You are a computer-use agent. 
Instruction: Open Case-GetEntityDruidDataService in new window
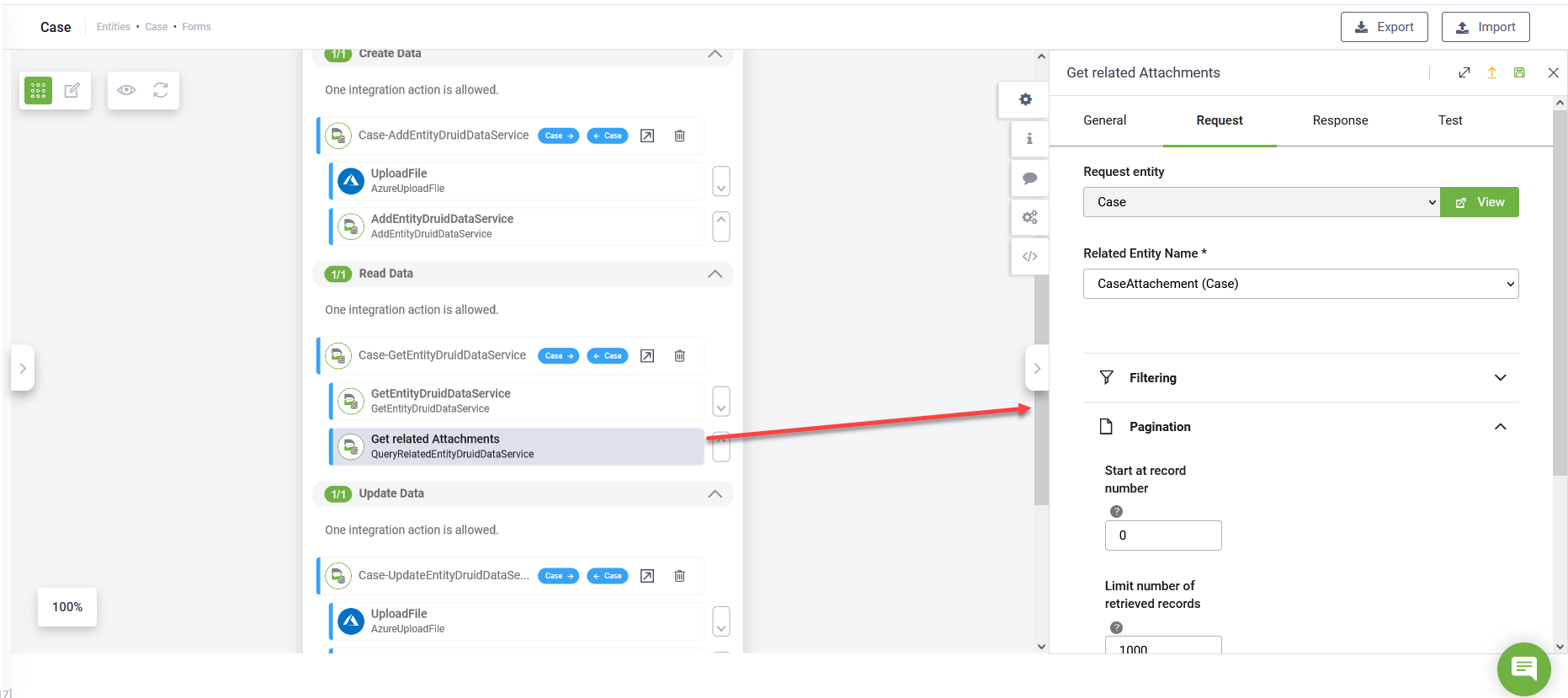point(647,356)
